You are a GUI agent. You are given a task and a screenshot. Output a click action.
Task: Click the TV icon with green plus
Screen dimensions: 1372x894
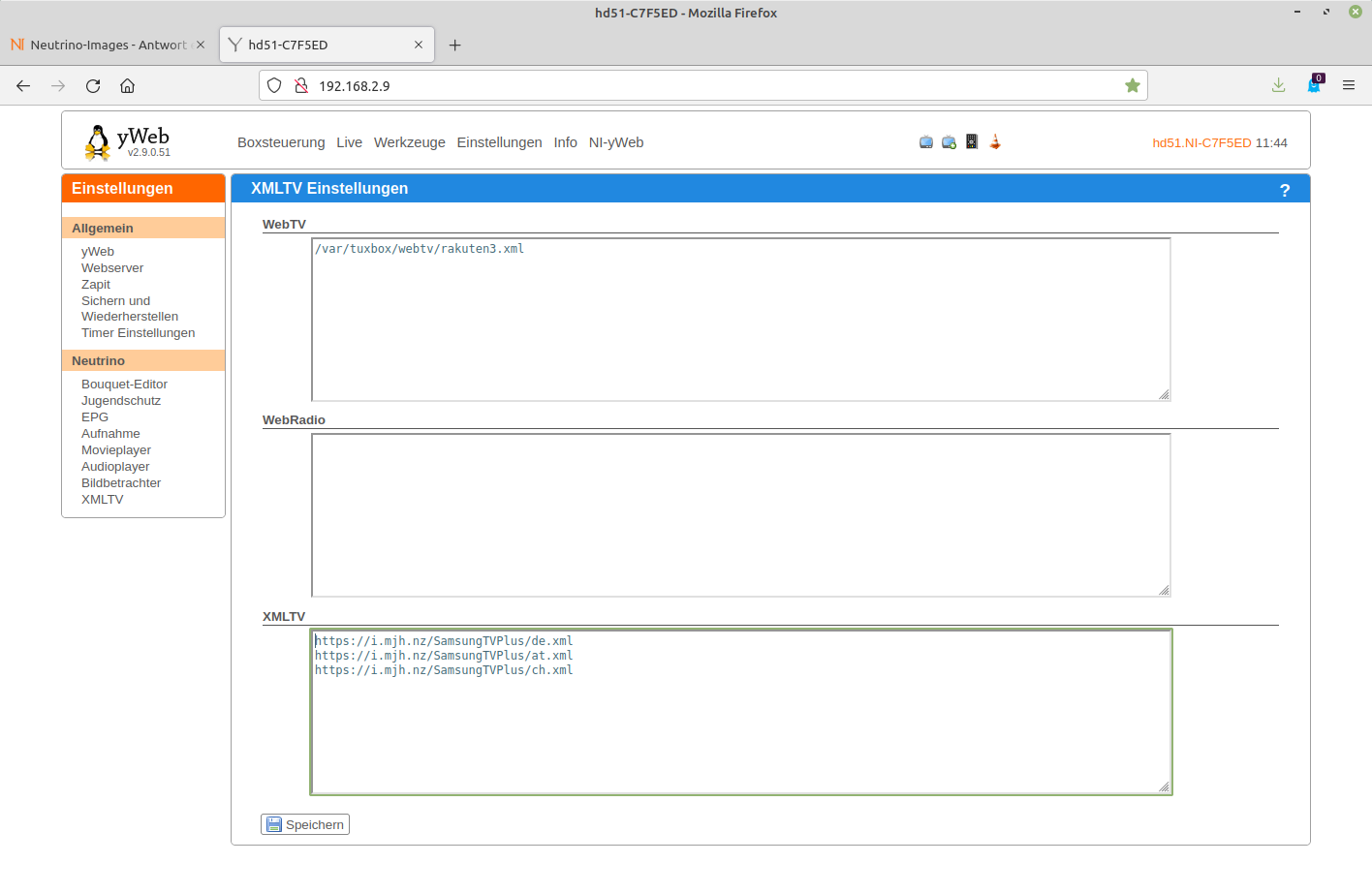point(949,142)
